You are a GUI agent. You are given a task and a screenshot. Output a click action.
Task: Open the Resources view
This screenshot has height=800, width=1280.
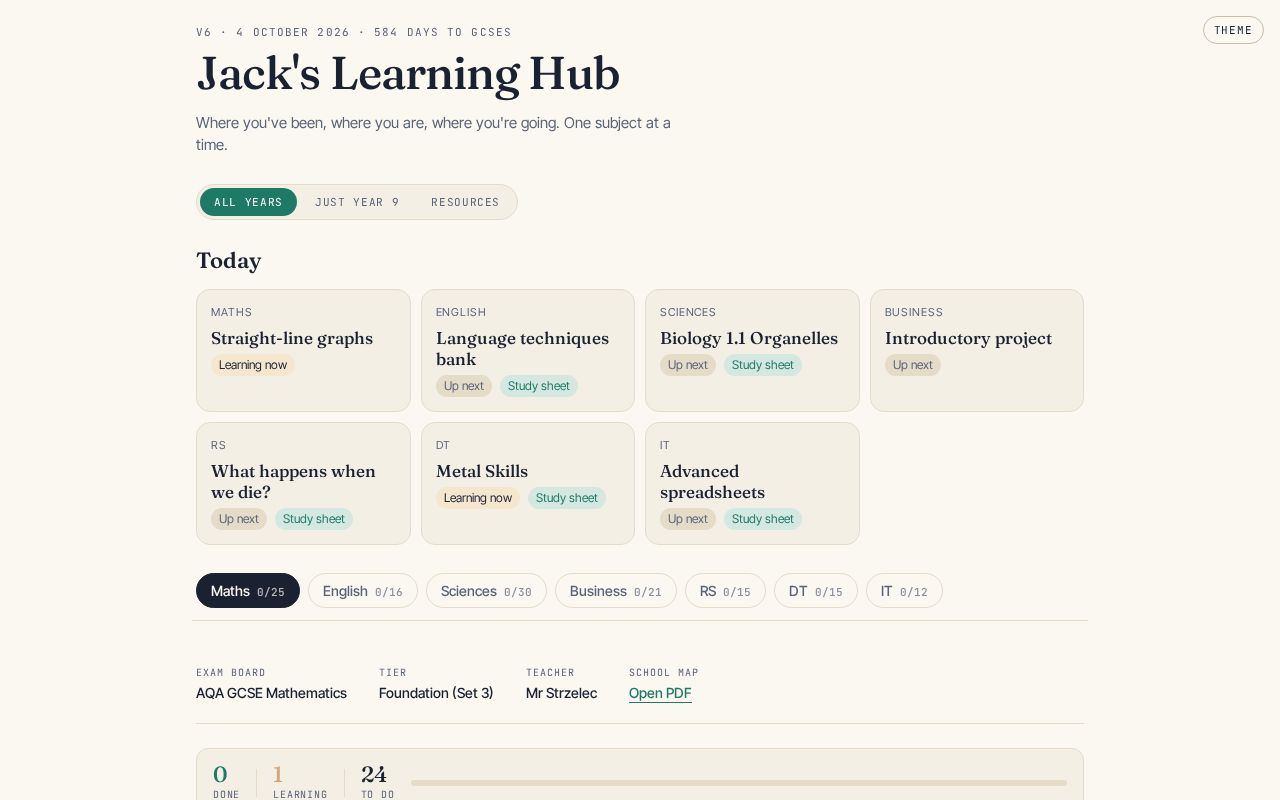click(465, 202)
